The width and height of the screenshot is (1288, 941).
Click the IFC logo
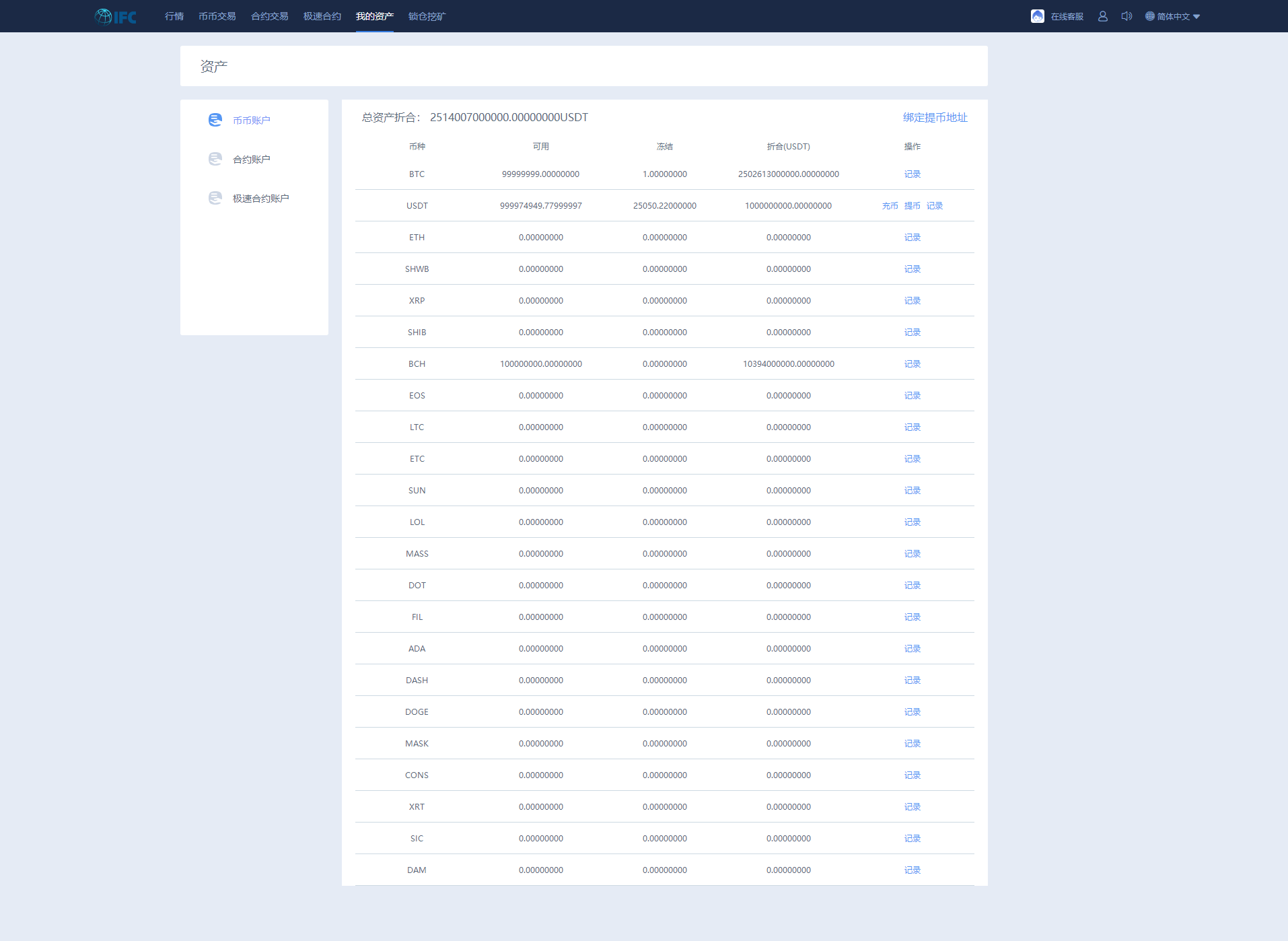pyautogui.click(x=116, y=16)
